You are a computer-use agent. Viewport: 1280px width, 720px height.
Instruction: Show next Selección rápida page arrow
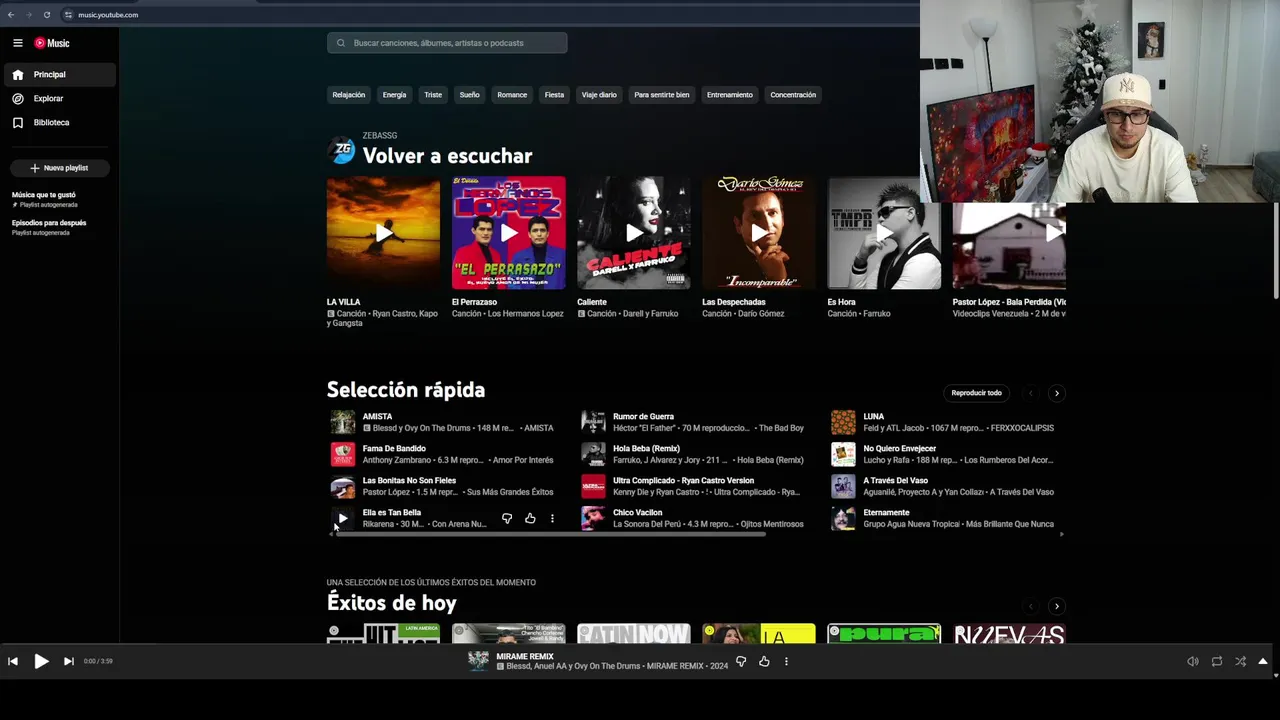(x=1057, y=393)
